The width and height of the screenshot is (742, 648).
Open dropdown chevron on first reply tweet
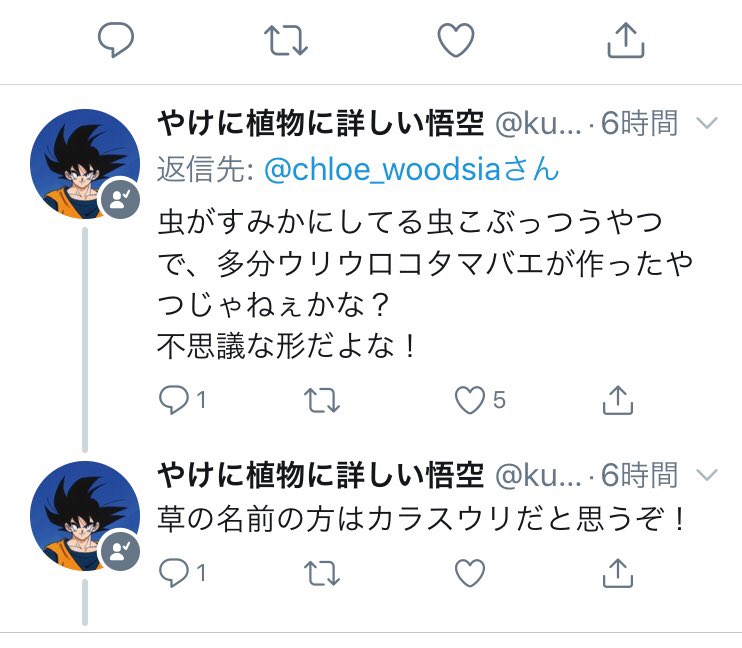click(706, 123)
